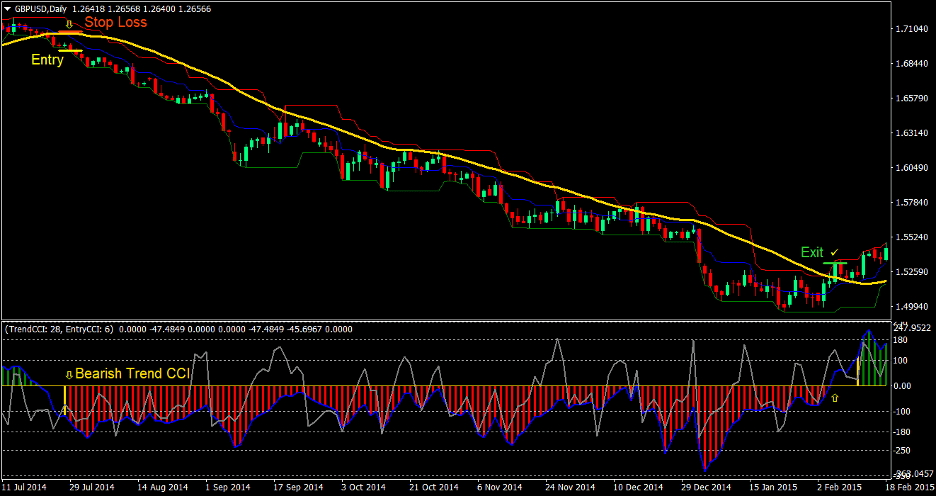This screenshot has height=496, width=936.
Task: Click the 1.55240 price axis label
Action: pos(913,237)
